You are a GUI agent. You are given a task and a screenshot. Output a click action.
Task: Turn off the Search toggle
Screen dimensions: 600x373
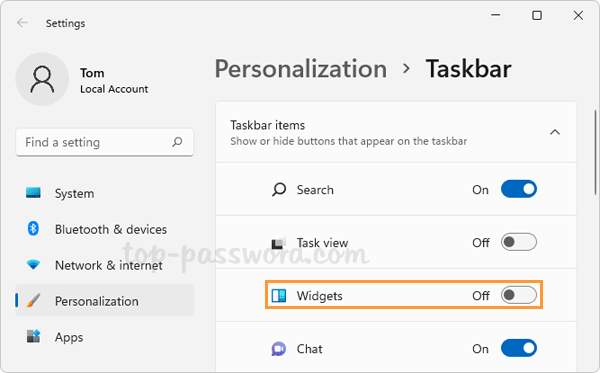pos(519,189)
